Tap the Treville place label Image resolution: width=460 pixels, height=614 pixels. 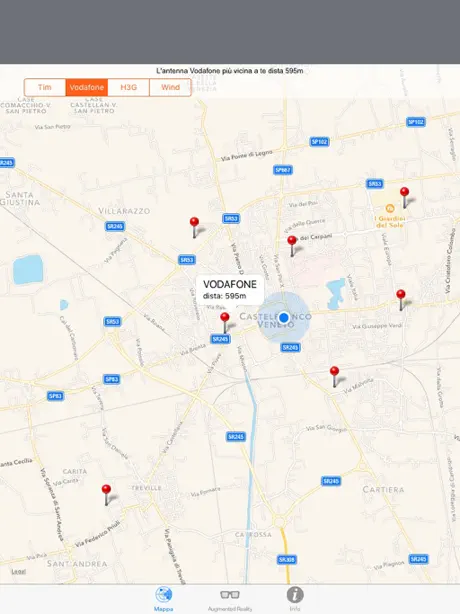point(146,488)
